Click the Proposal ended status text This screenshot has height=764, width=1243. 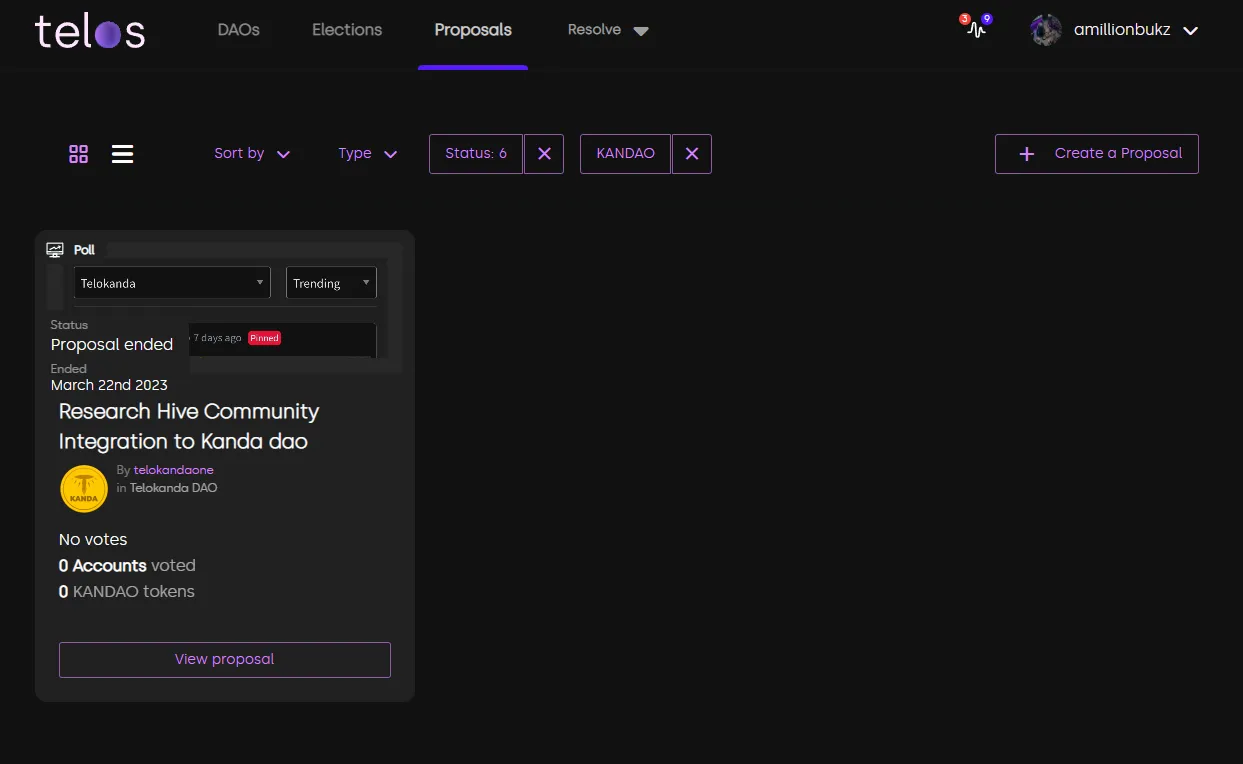point(112,344)
